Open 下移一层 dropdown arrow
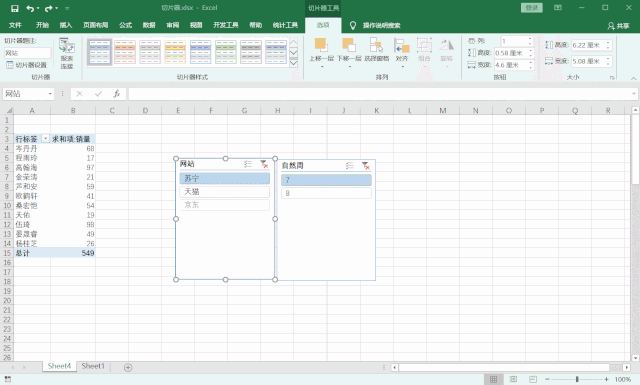640x385 pixels. (x=349, y=66)
